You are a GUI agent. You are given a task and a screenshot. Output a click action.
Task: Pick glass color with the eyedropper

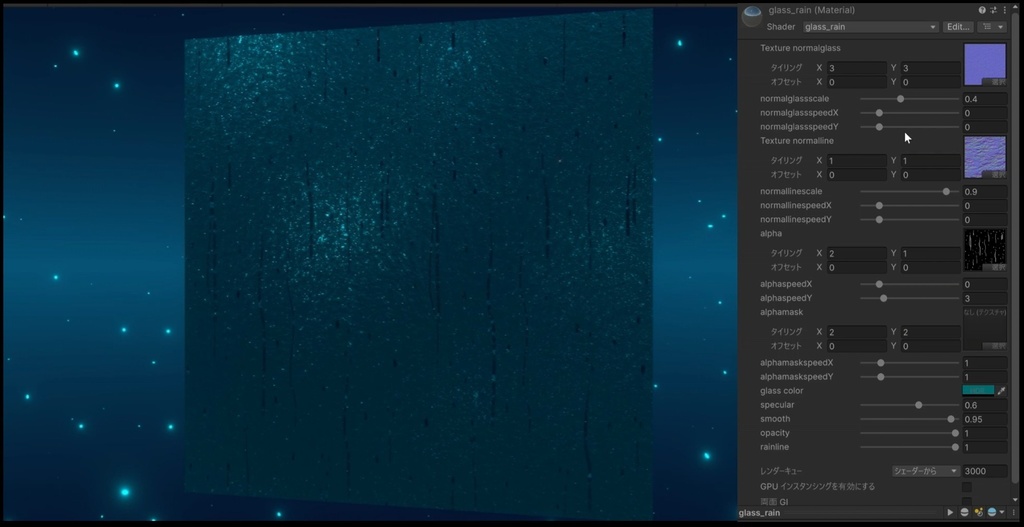point(1001,391)
